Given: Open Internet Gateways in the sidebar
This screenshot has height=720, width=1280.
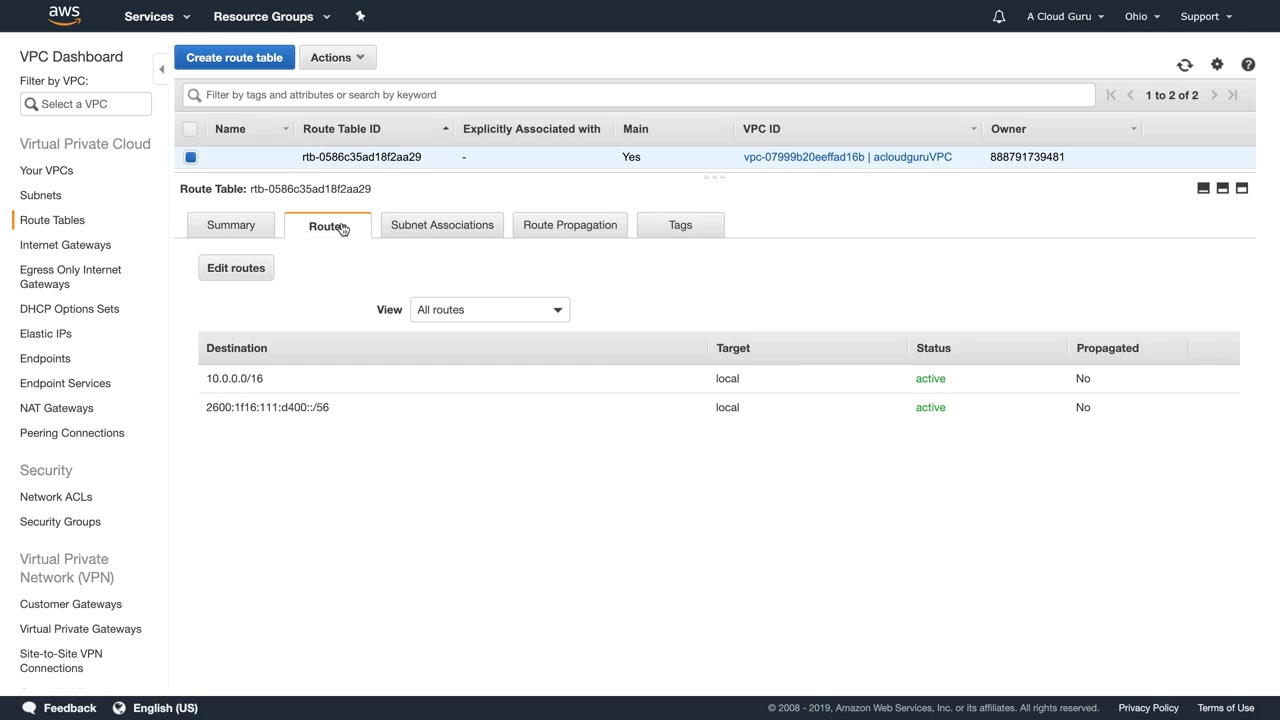Looking at the screenshot, I should tap(65, 245).
